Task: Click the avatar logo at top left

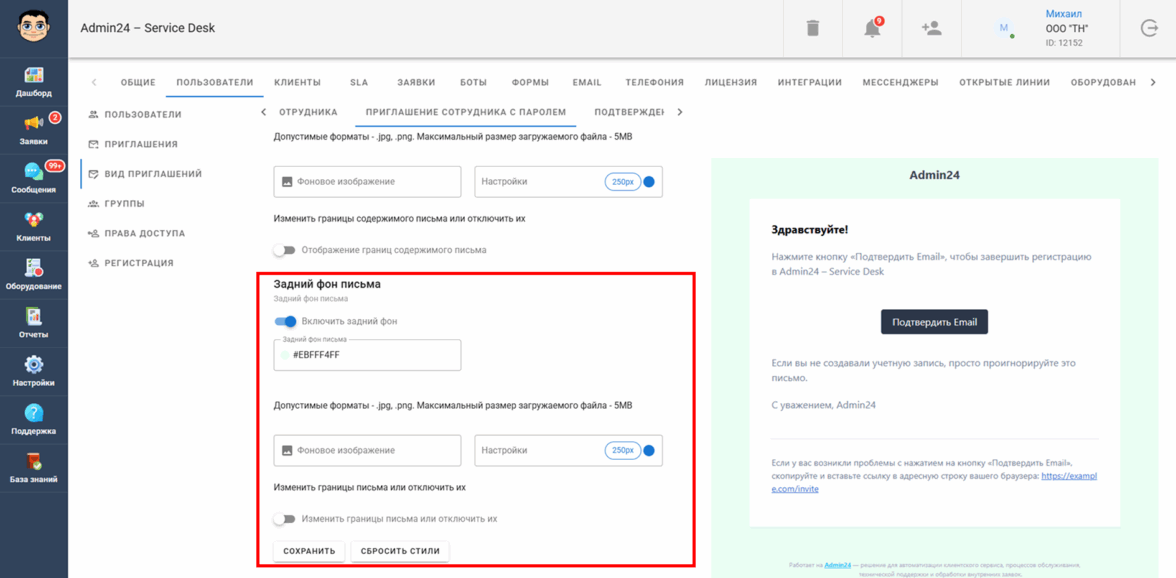Action: pos(34,28)
